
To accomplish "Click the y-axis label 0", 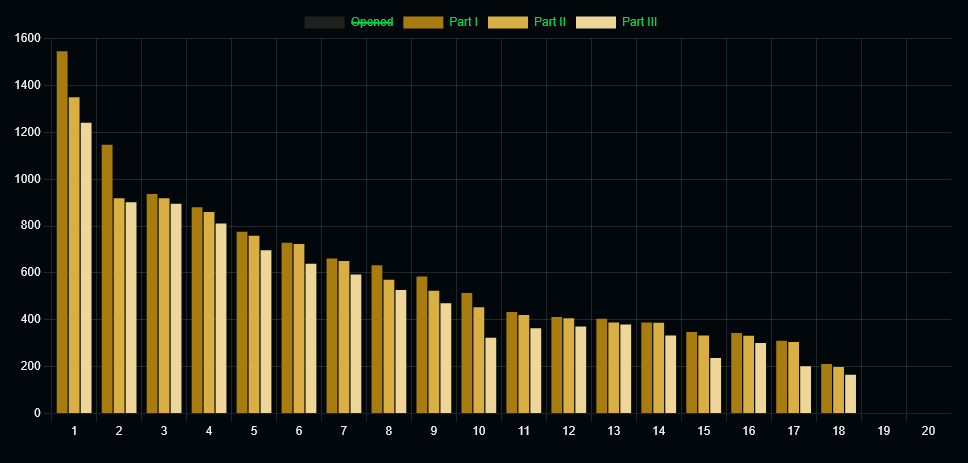I will coord(37,414).
